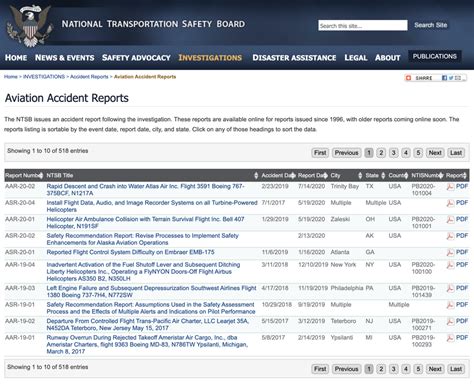This screenshot has height=392, width=474.
Task: Click NTIS number PB2019-101439
Action: 423,291
